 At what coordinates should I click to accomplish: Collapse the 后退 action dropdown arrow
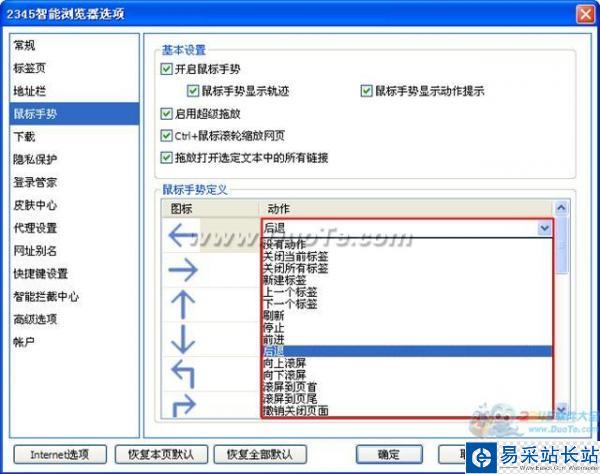(x=545, y=229)
